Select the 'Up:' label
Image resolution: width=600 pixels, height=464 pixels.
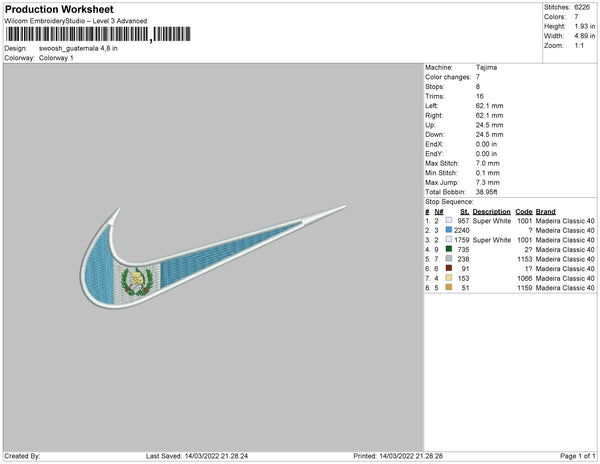[430, 125]
